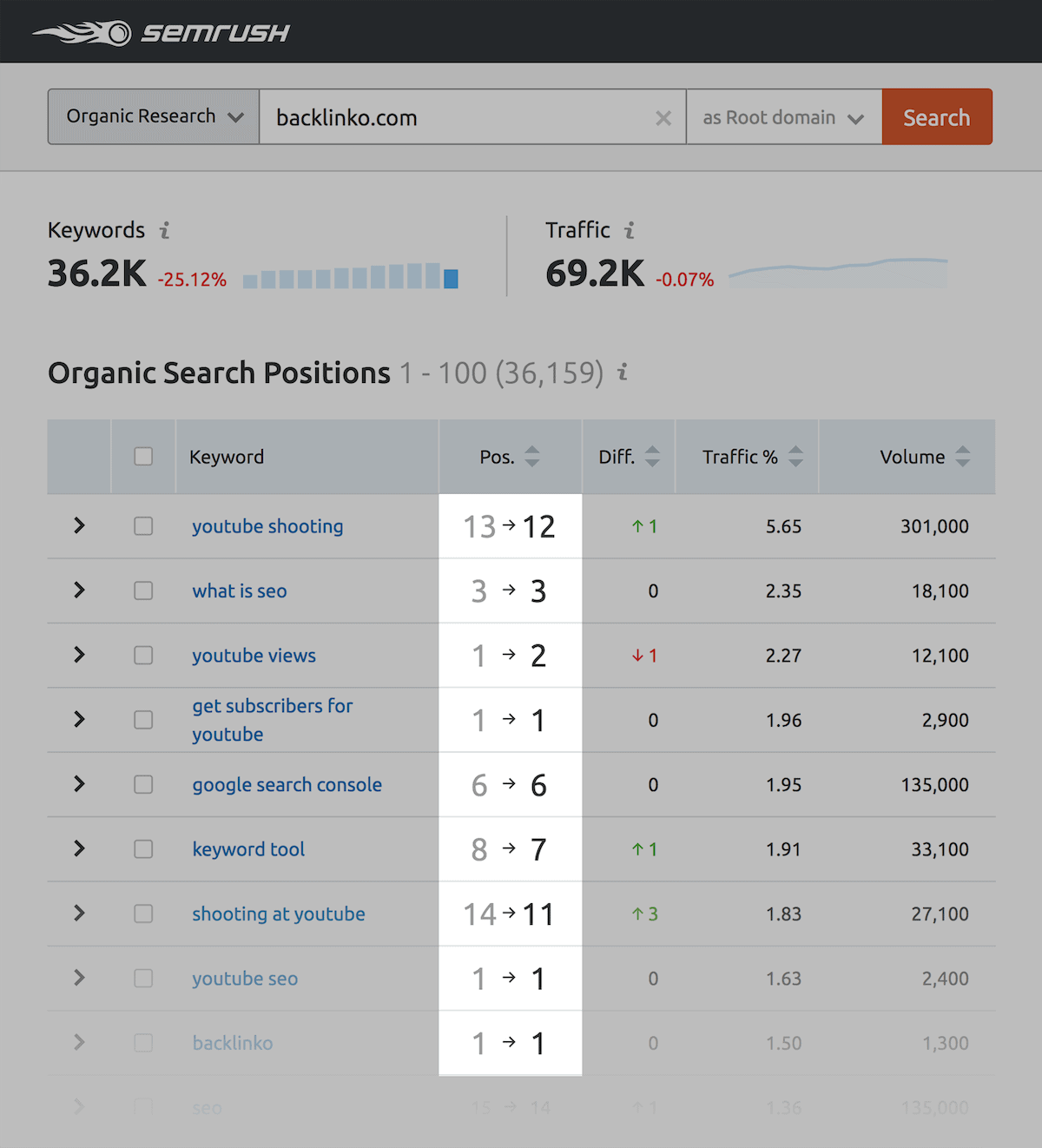The width and height of the screenshot is (1042, 1148).
Task: Click the 2.27 traffic percent cell
Action: click(x=783, y=656)
